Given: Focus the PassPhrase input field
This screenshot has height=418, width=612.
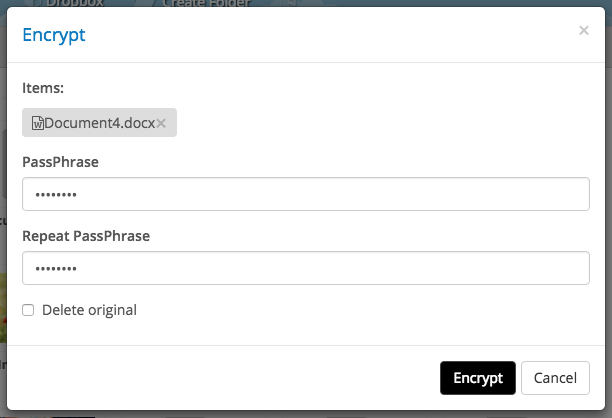Looking at the screenshot, I should point(305,194).
